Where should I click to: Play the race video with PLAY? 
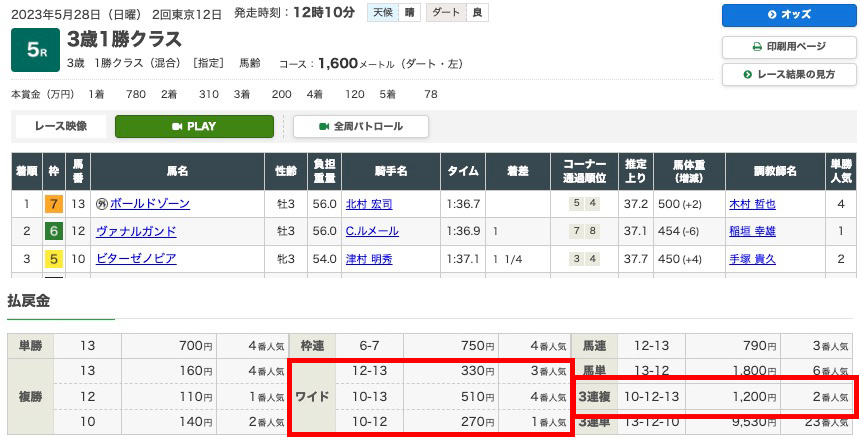coord(194,126)
